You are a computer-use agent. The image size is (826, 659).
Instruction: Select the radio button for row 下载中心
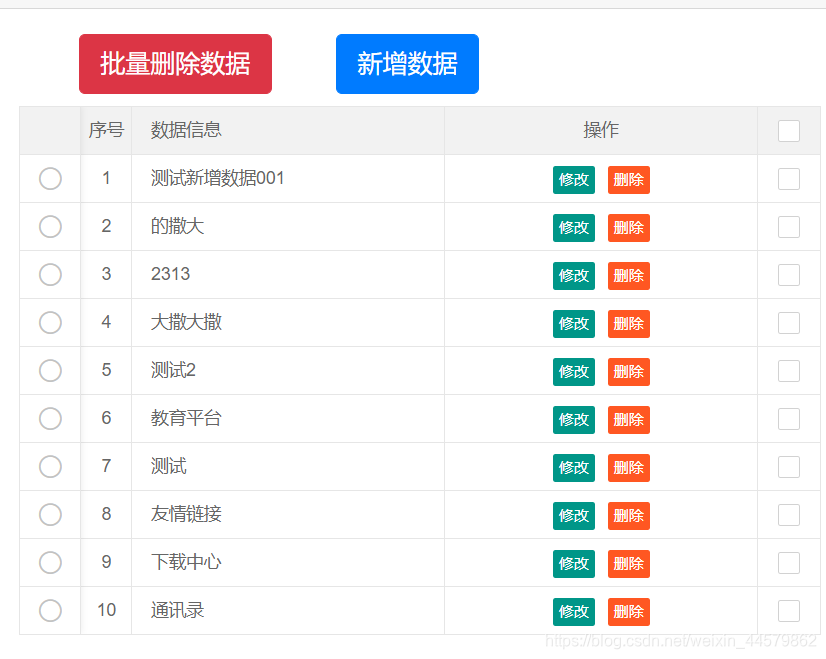[50, 562]
